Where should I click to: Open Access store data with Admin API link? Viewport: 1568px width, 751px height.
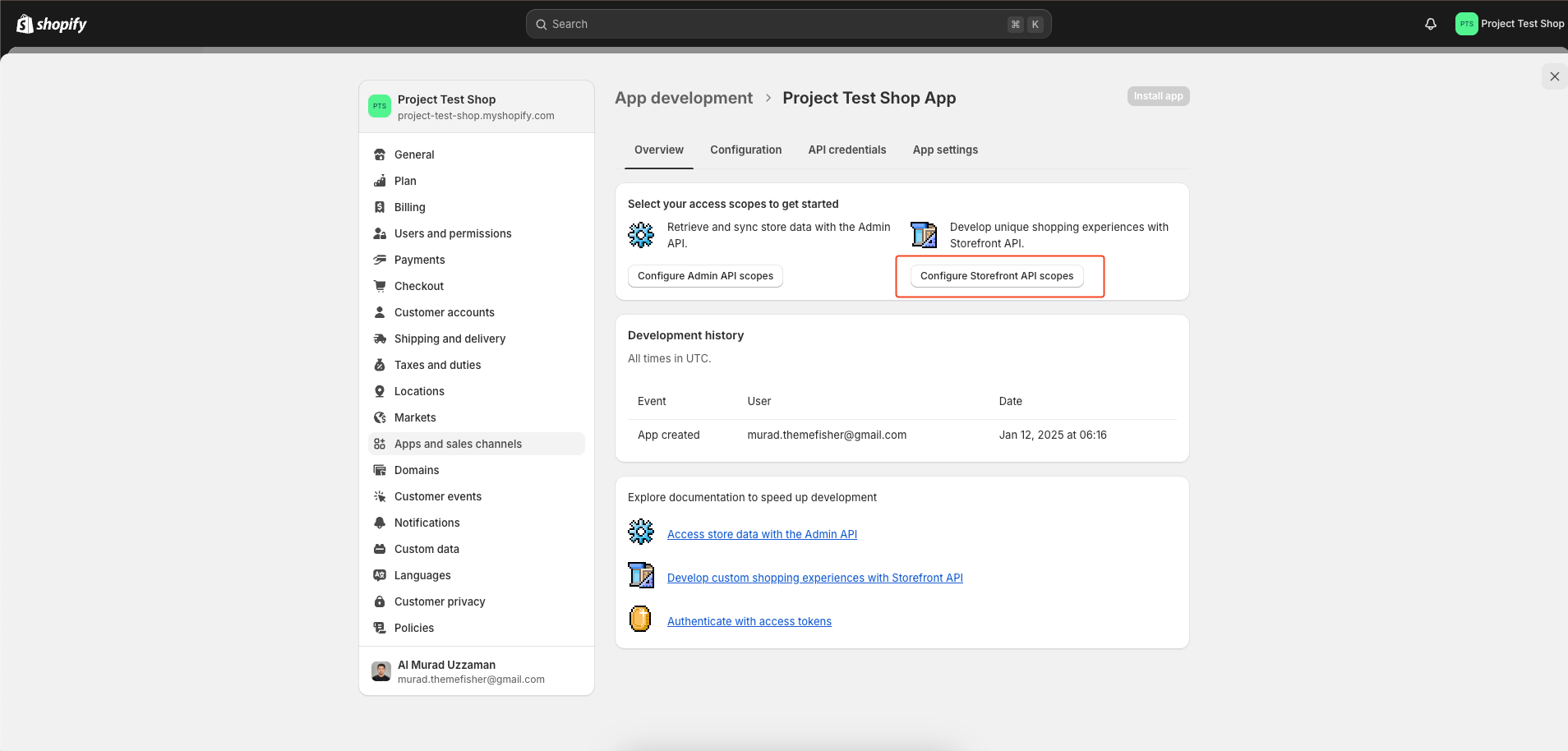(762, 534)
